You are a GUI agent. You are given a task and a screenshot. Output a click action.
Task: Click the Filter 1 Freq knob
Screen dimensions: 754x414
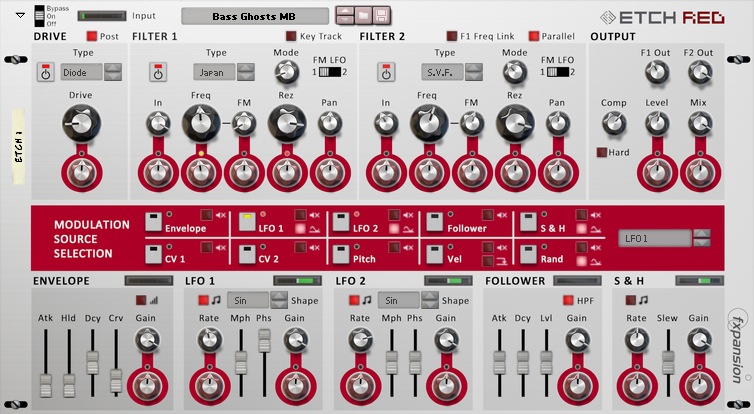[201, 123]
